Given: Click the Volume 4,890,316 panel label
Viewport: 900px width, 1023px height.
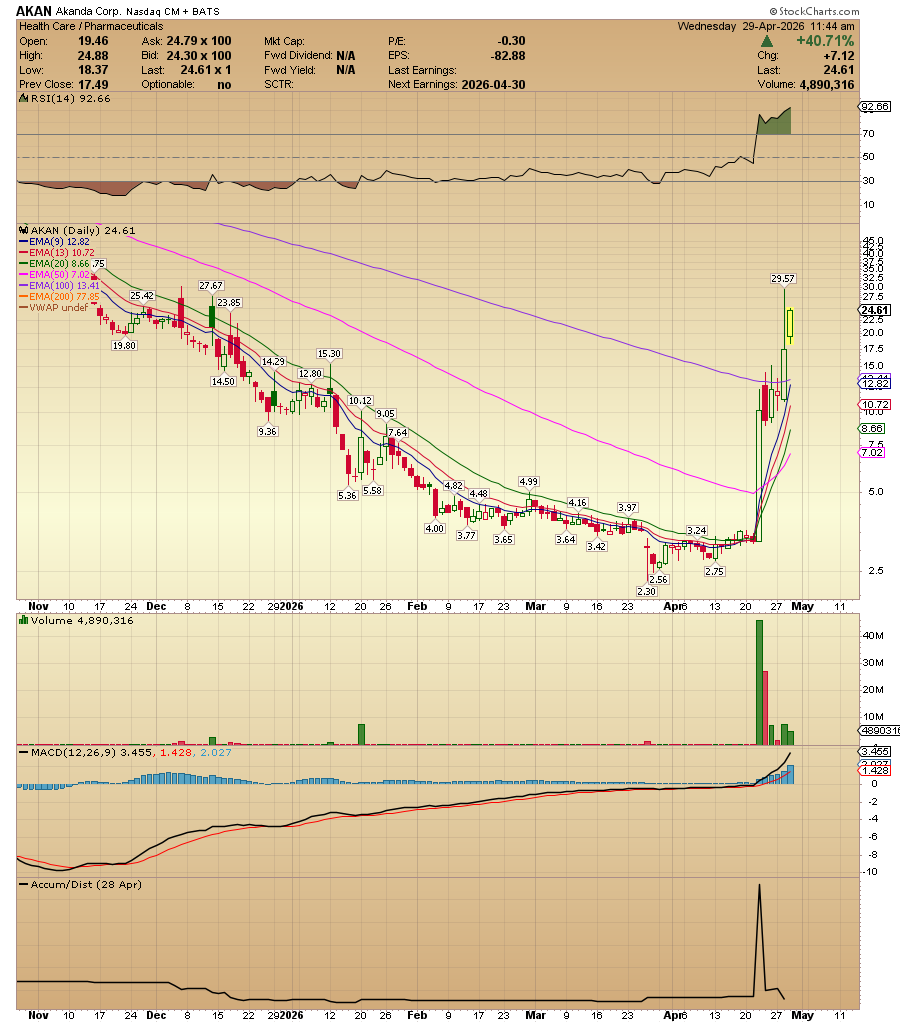Looking at the screenshot, I should [x=82, y=620].
